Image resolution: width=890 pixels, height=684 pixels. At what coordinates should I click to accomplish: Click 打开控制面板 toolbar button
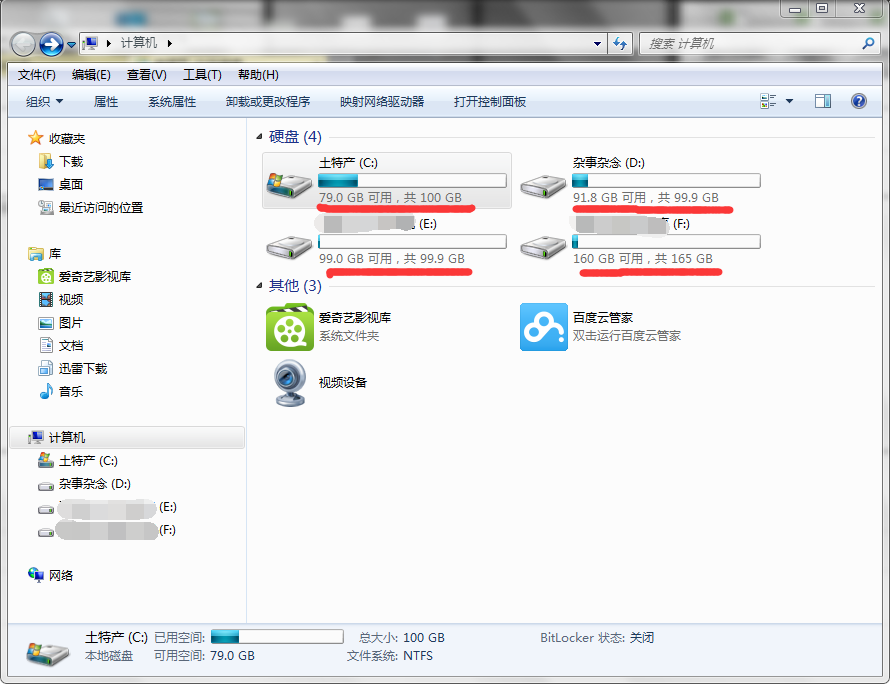pos(490,102)
